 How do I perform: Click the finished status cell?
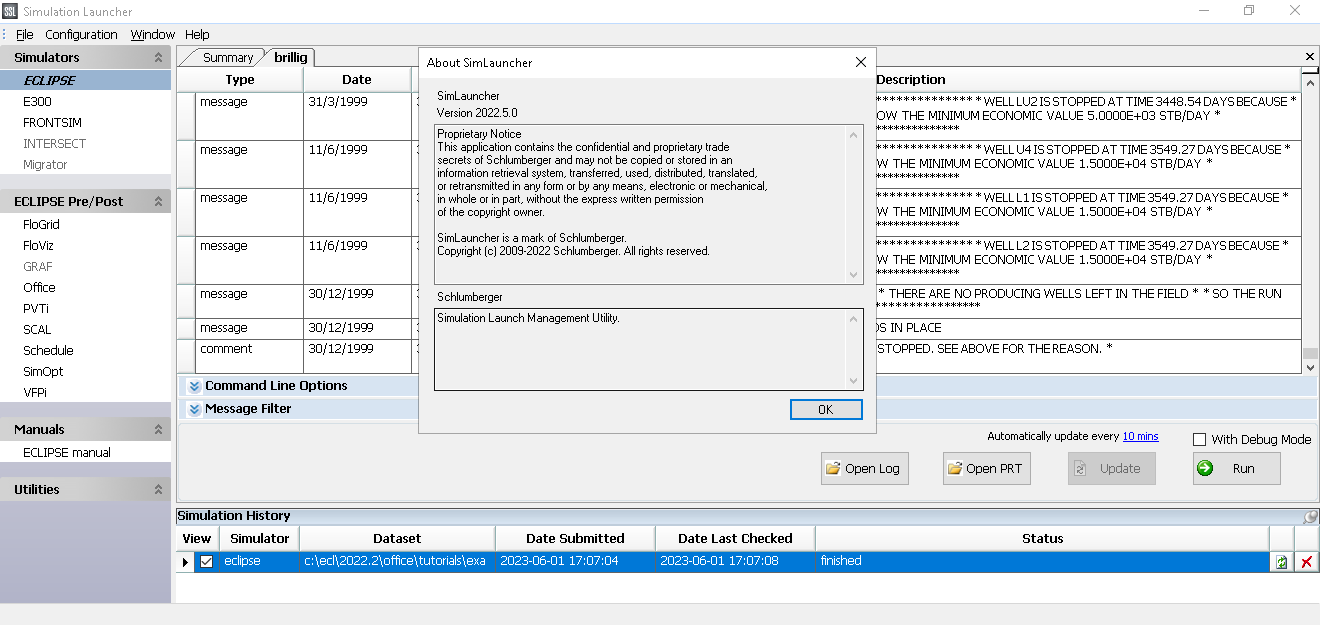point(1042,561)
